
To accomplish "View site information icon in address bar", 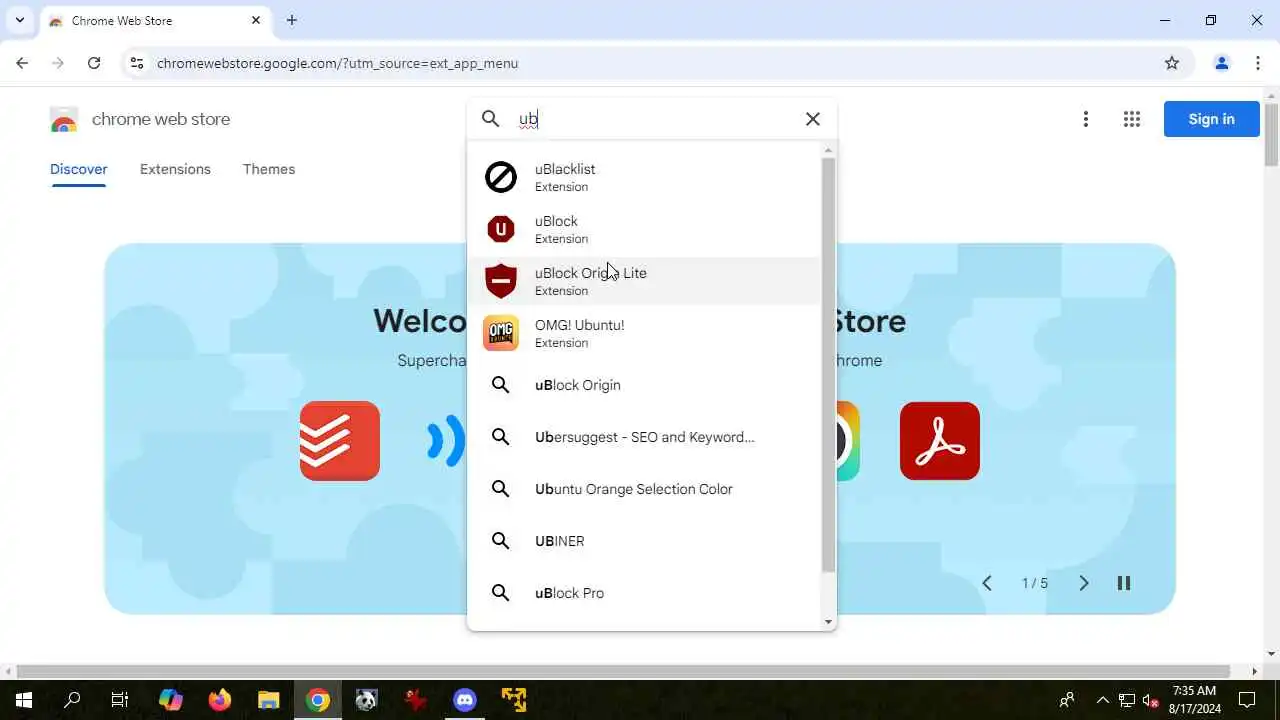I will pyautogui.click(x=137, y=63).
